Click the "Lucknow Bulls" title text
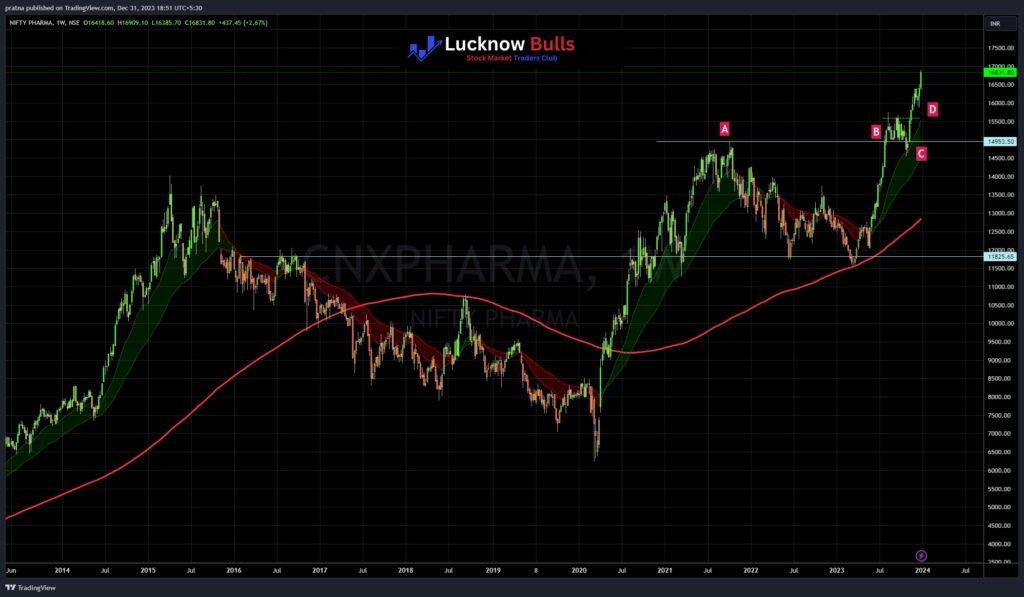Viewport: 1024px width, 597px height. 510,44
